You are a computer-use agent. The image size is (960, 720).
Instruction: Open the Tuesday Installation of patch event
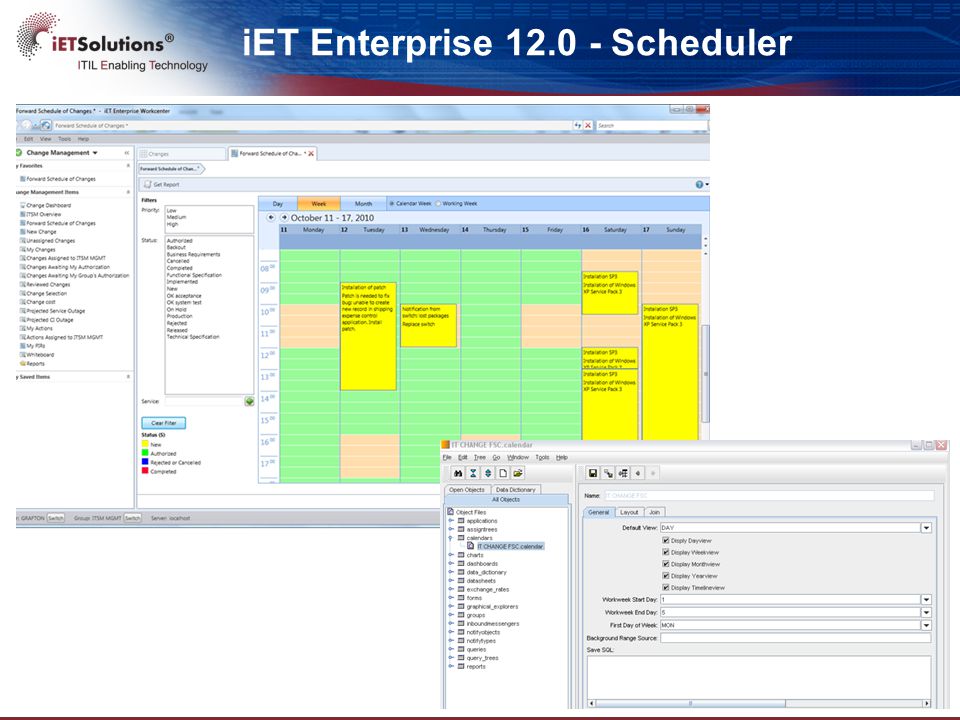pyautogui.click(x=368, y=336)
